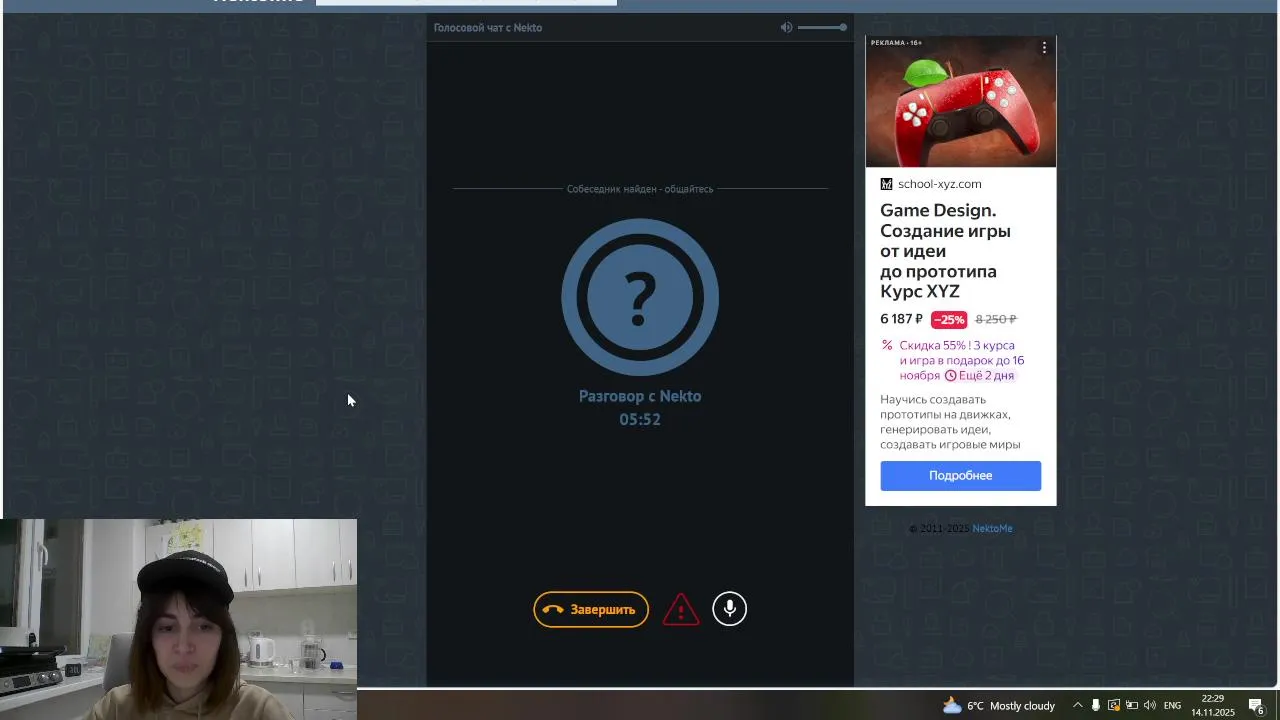Open the system volume tray icon

[1149, 705]
